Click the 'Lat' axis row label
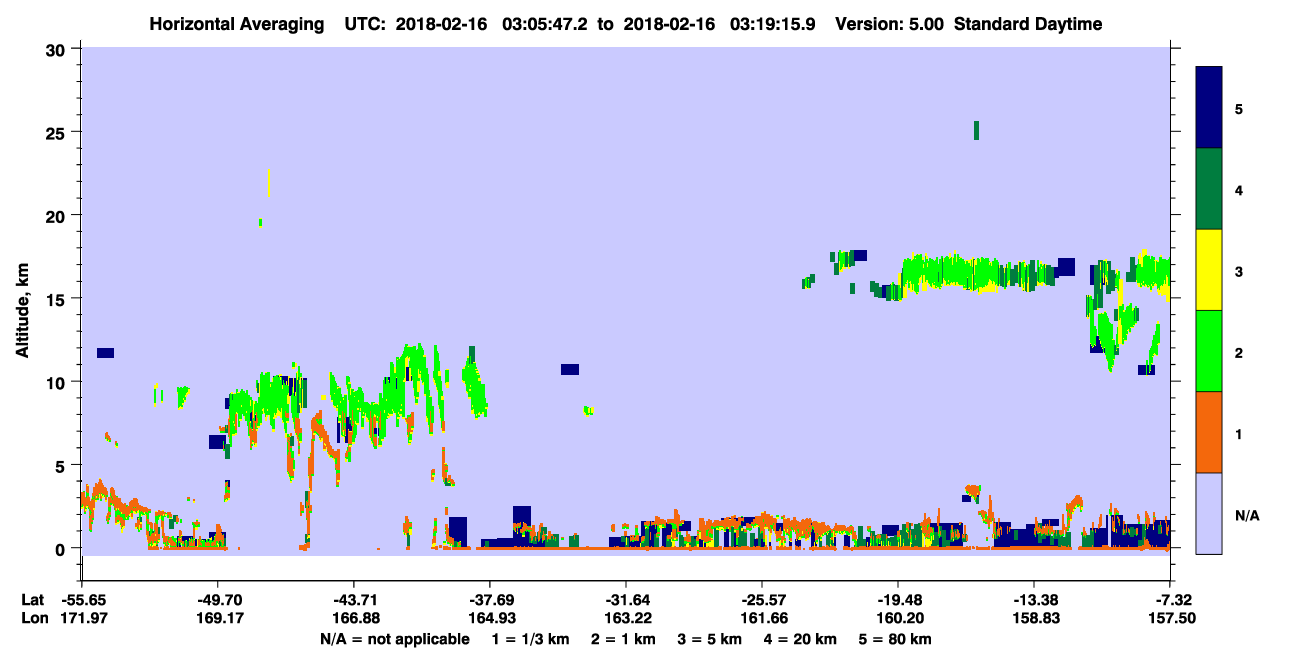The height and width of the screenshot is (667, 1300). pos(32,600)
